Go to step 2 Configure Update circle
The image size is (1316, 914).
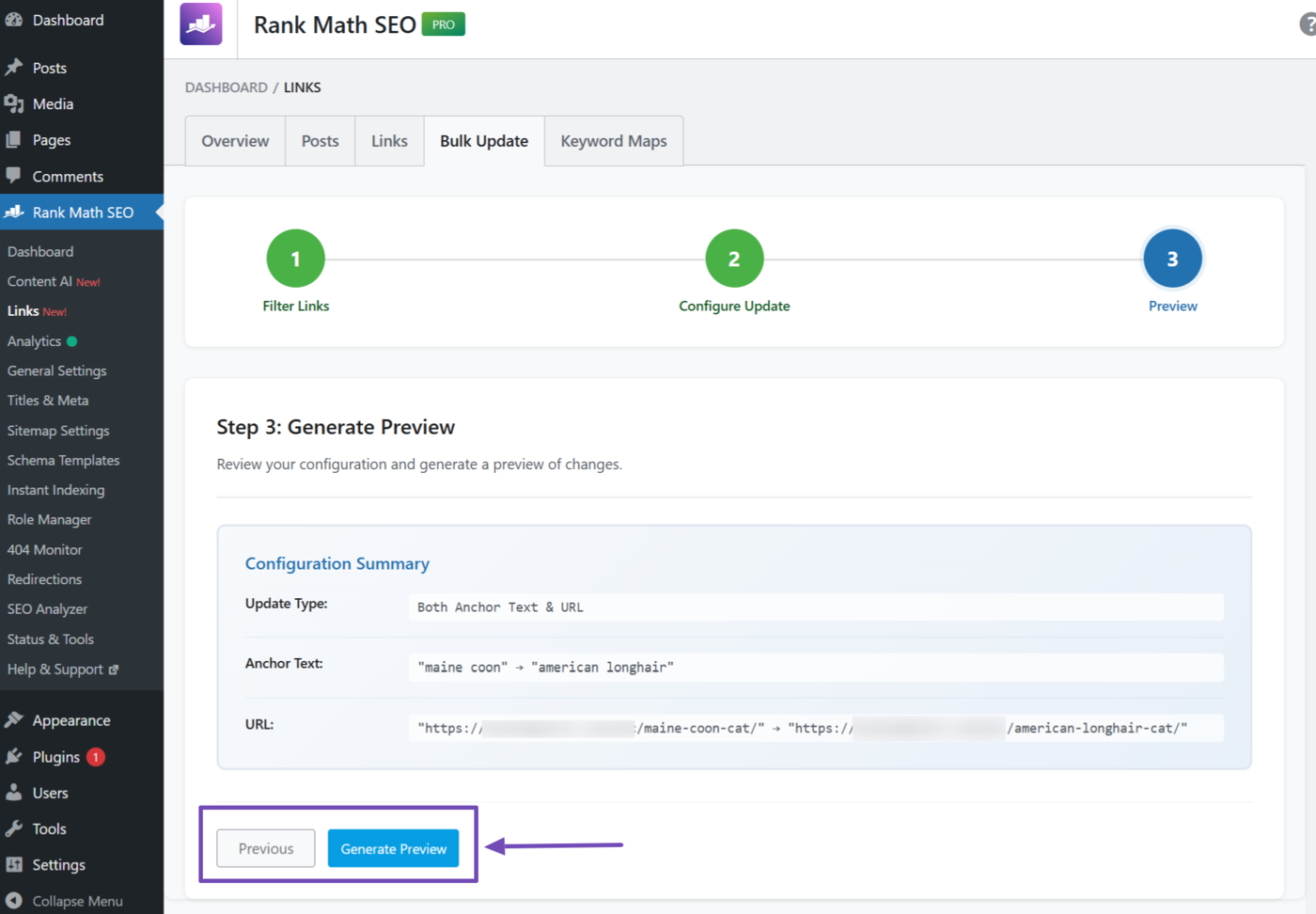[734, 259]
